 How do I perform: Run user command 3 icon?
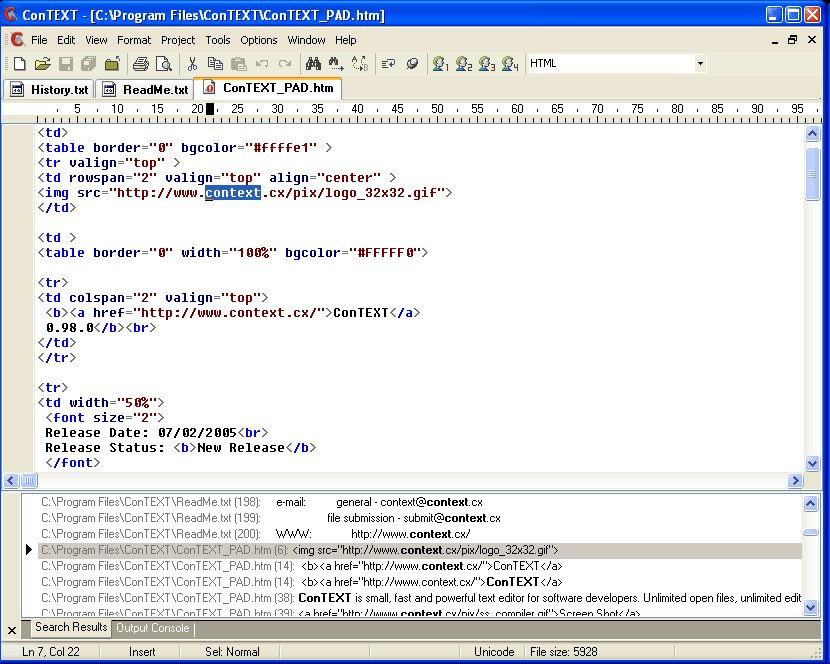(486, 64)
